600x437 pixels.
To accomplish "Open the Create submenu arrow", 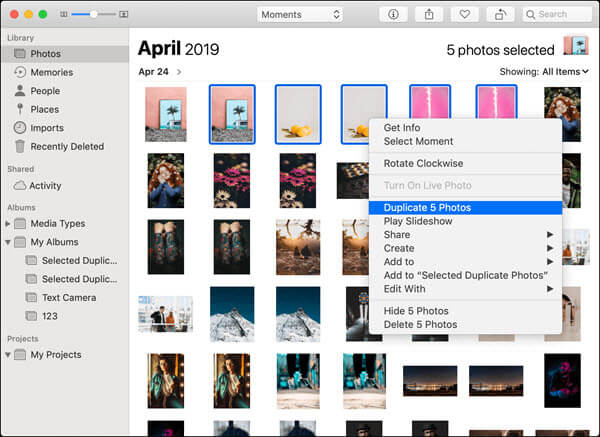I will (550, 248).
